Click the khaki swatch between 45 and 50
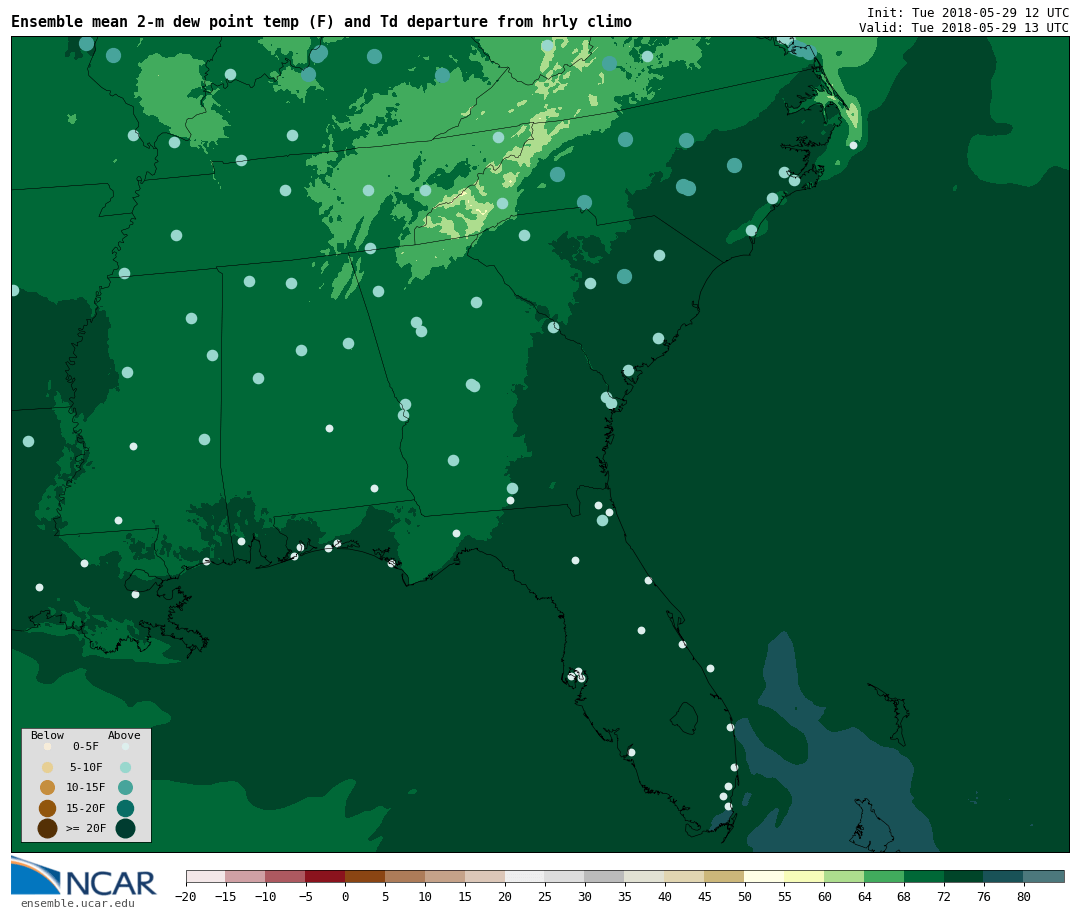This screenshot has height=915, width=1080. 725,876
